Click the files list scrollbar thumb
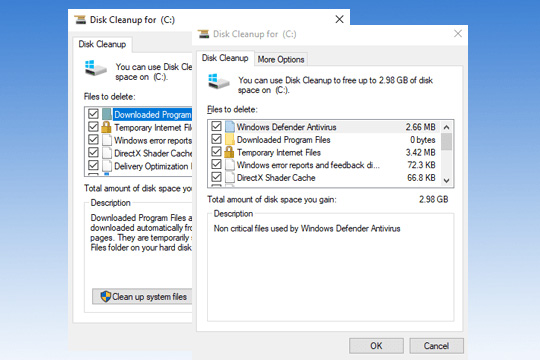The image size is (540, 360). [447, 142]
